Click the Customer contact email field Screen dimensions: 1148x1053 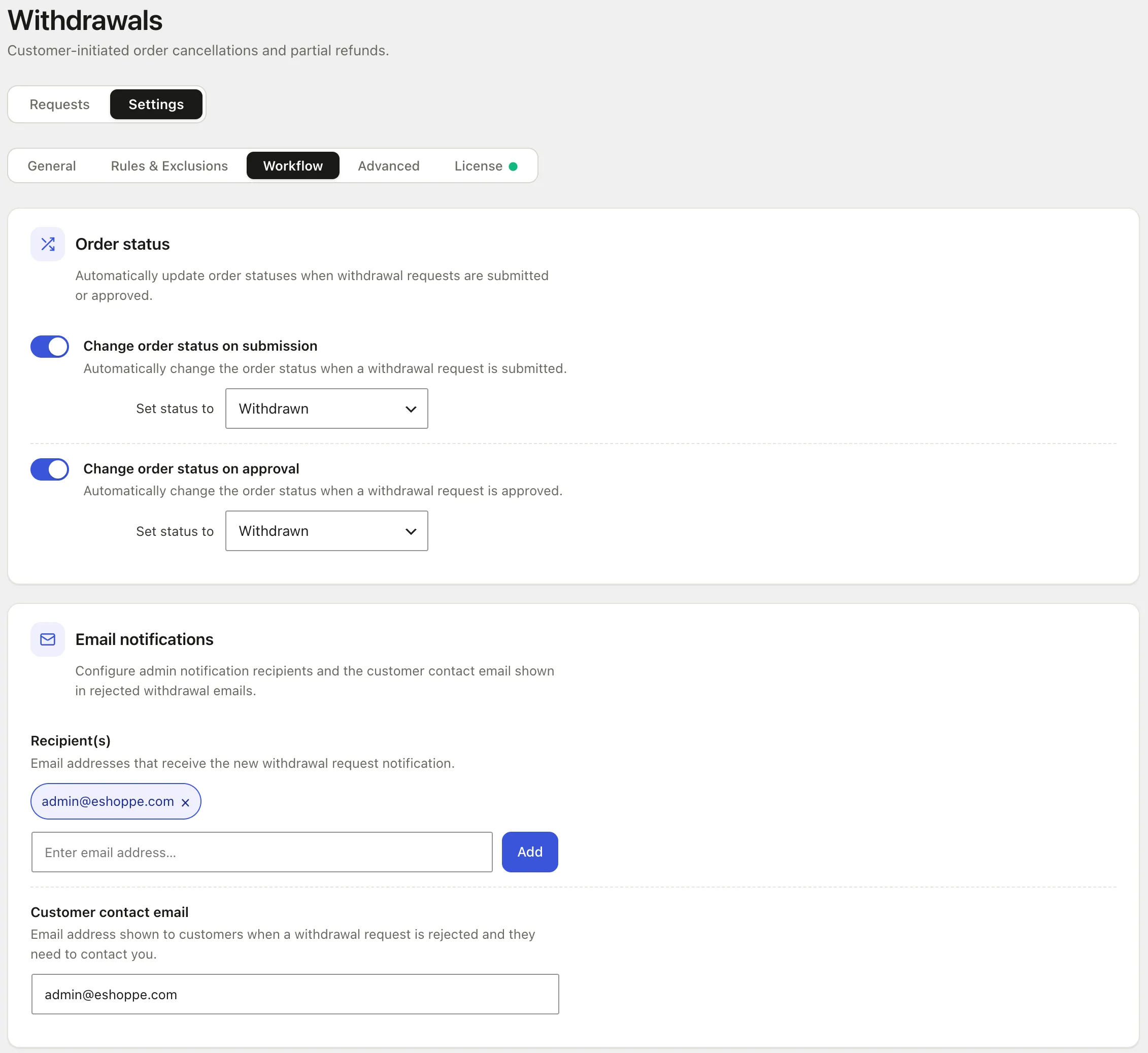click(x=295, y=994)
